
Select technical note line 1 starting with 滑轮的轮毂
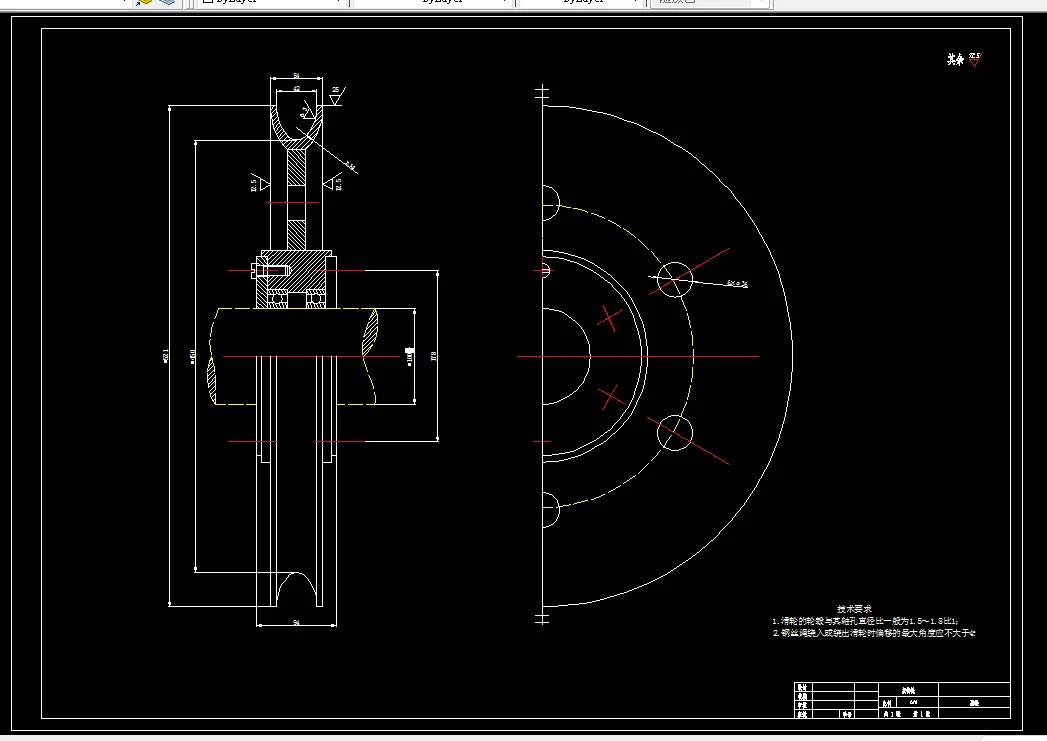click(x=865, y=621)
